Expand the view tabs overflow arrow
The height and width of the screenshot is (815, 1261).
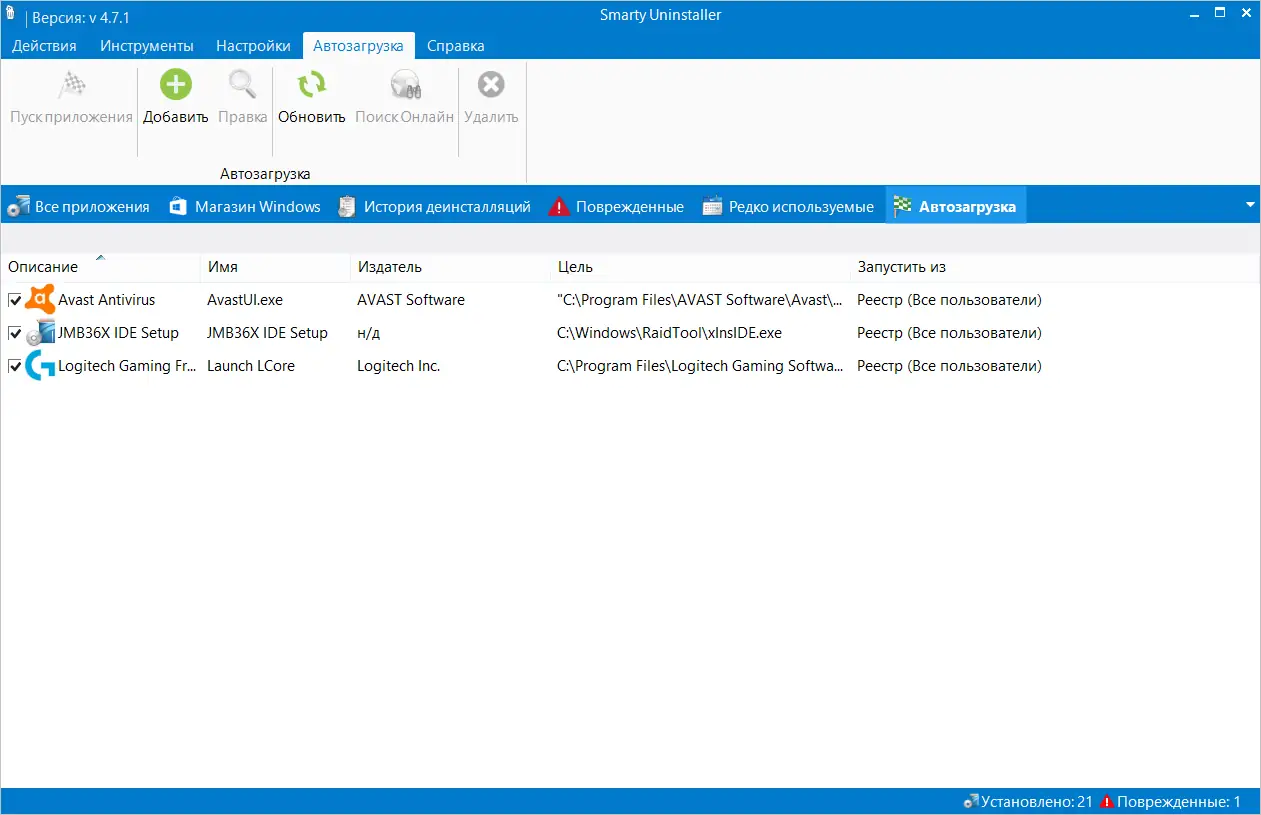[x=1250, y=205]
